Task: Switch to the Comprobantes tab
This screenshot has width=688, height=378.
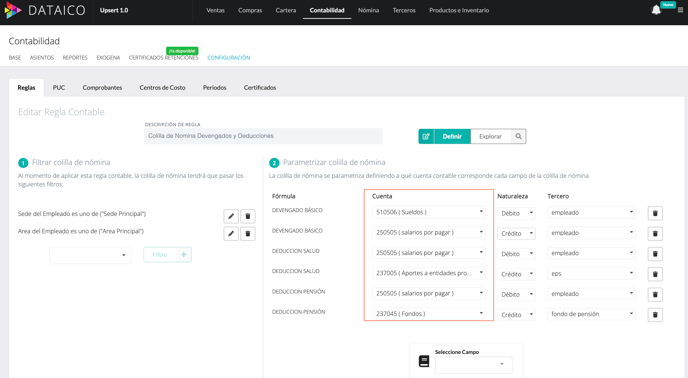Action: [102, 88]
